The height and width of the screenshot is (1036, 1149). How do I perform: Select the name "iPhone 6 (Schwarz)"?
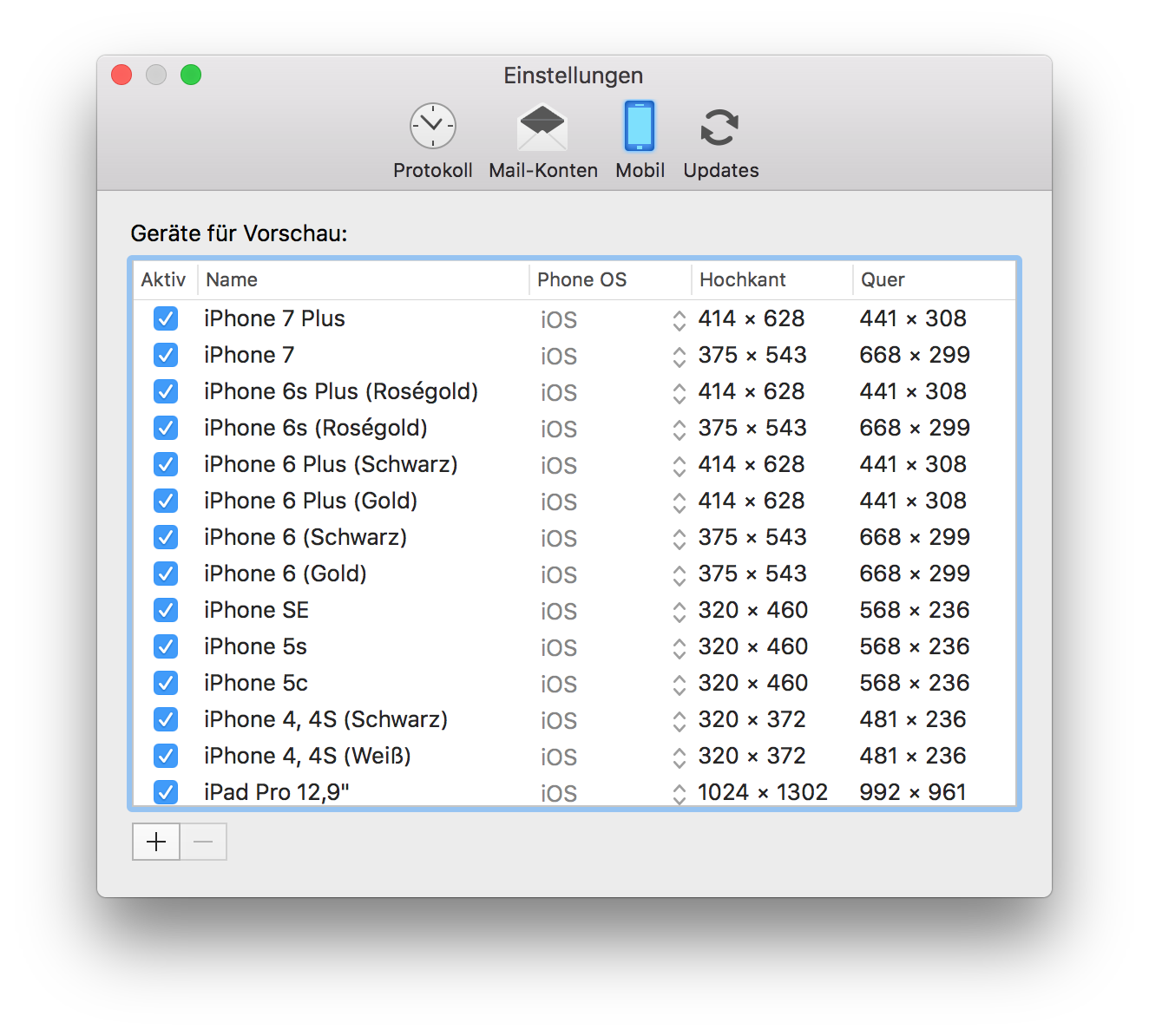[305, 537]
